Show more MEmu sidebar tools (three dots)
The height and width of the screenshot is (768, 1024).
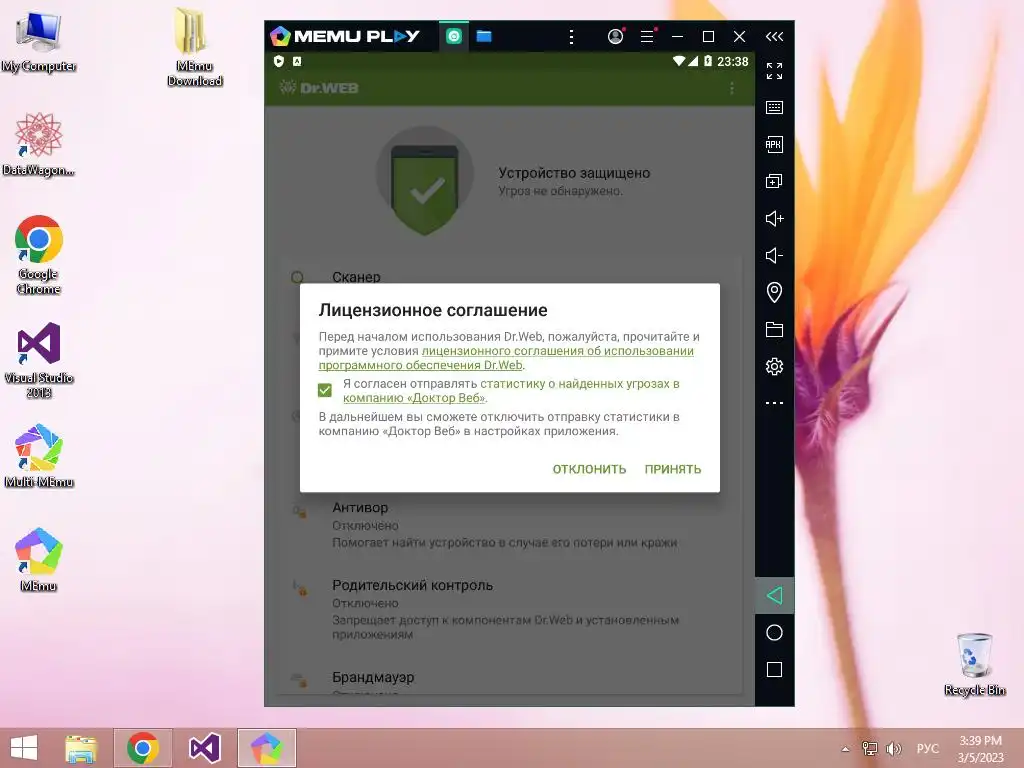click(775, 403)
